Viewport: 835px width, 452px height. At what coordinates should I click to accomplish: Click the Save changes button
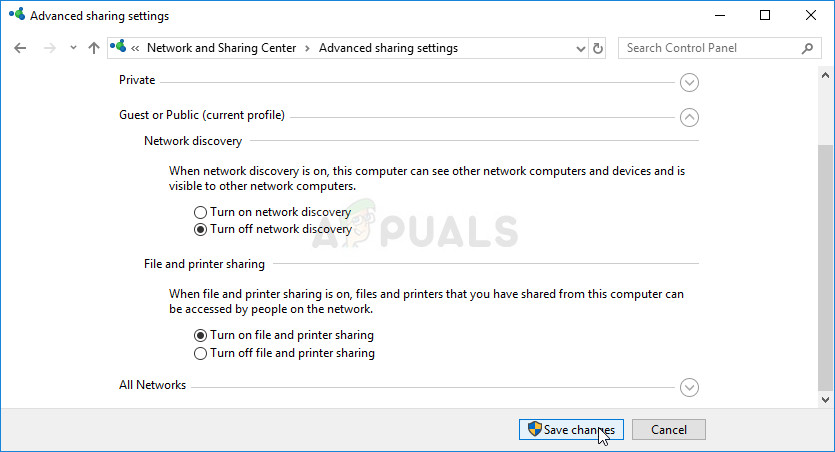pyautogui.click(x=572, y=429)
